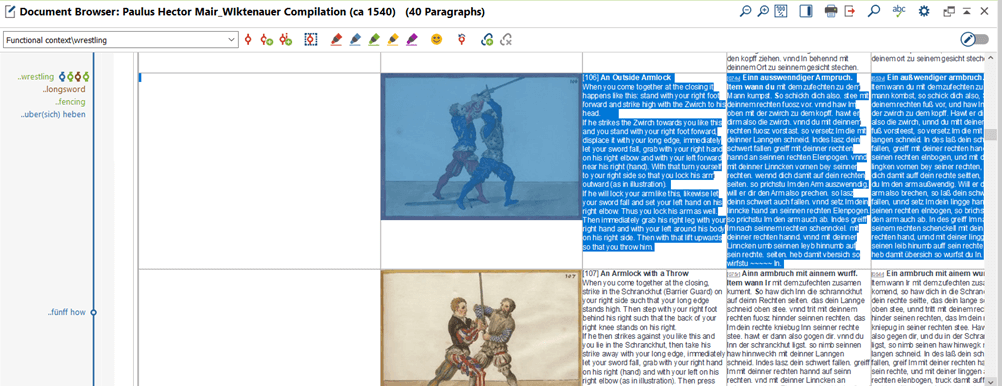
Task: Open the emoticode smiley icon
Action: 436,40
